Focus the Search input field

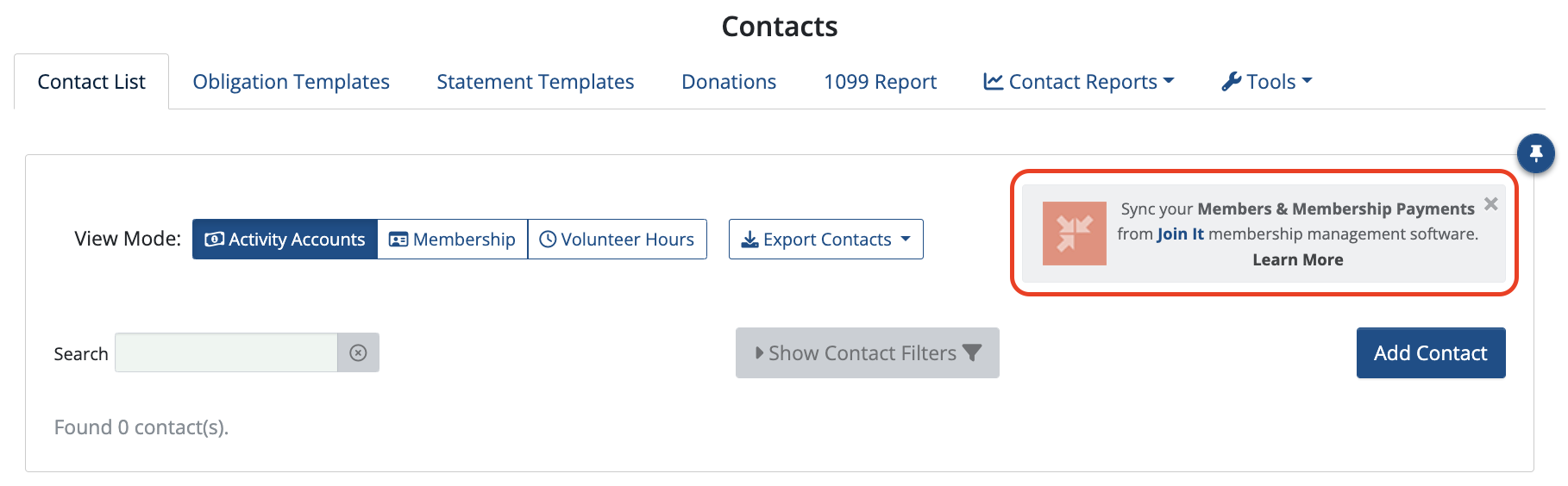226,353
